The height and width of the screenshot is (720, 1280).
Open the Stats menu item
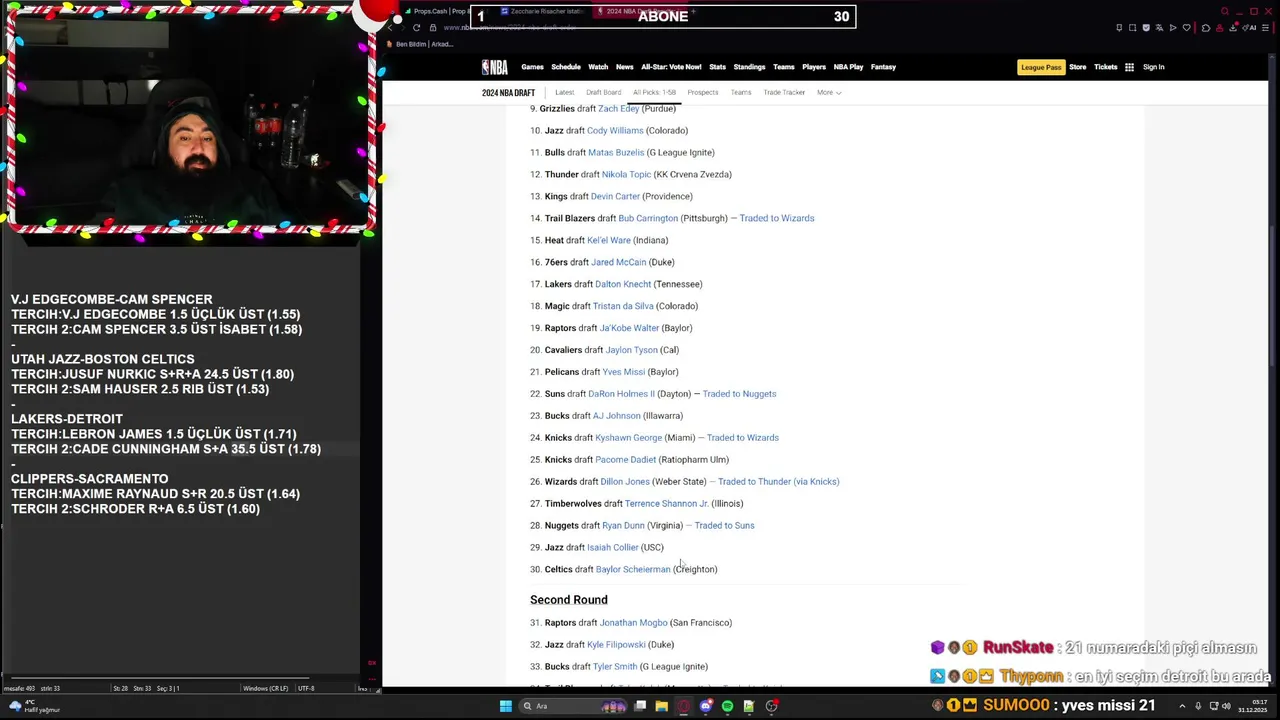[717, 67]
